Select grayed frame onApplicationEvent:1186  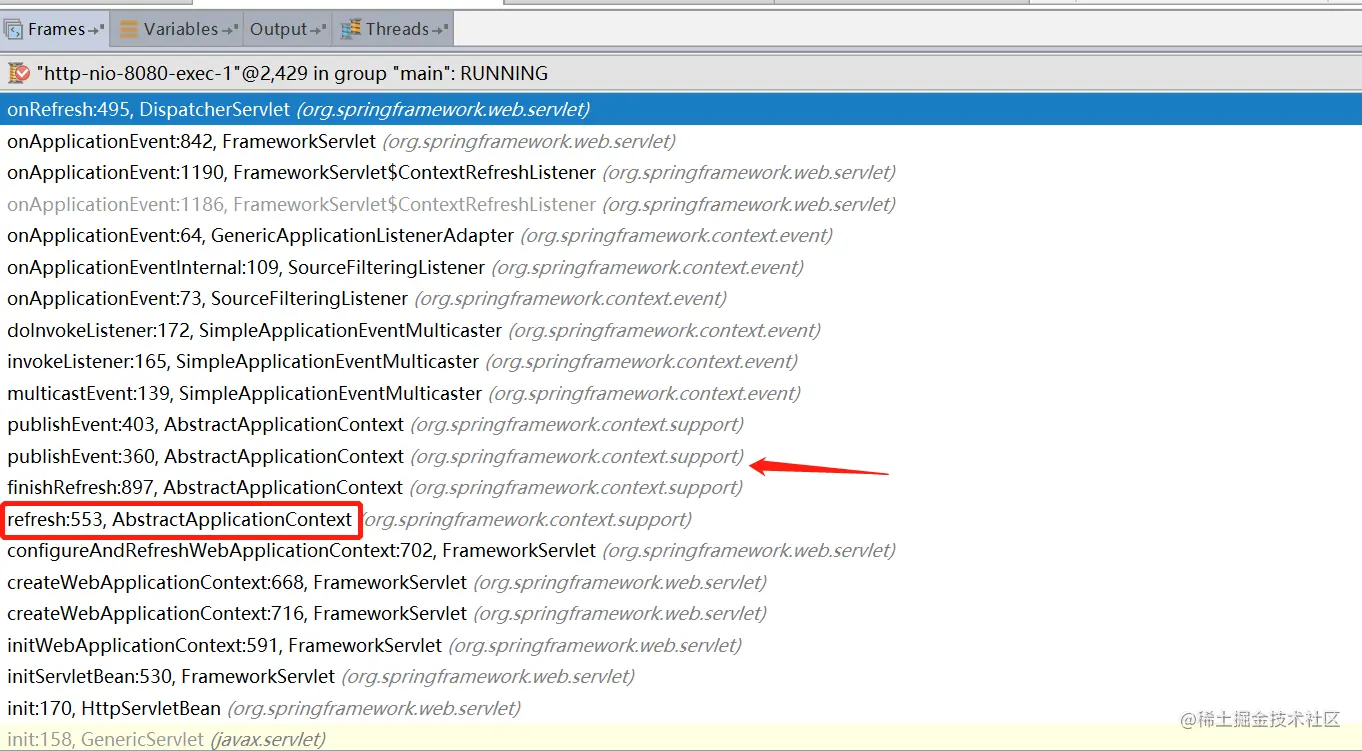[681, 204]
